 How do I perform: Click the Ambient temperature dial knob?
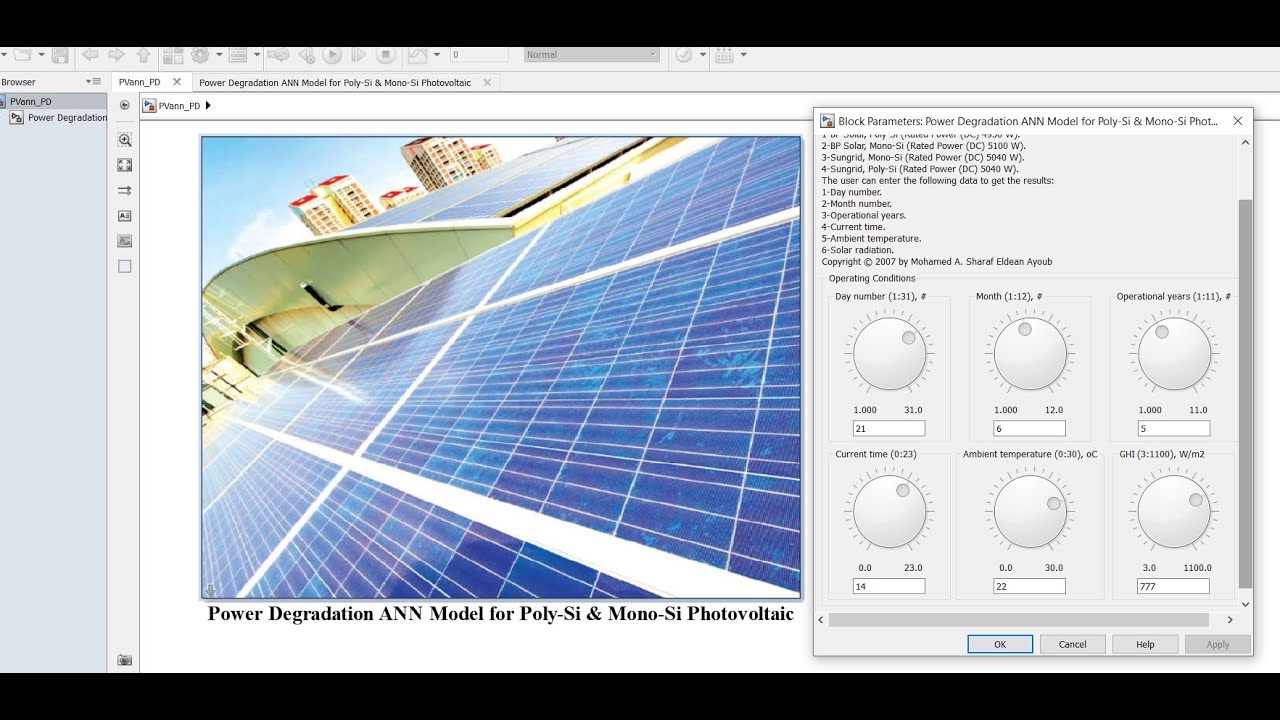1030,512
